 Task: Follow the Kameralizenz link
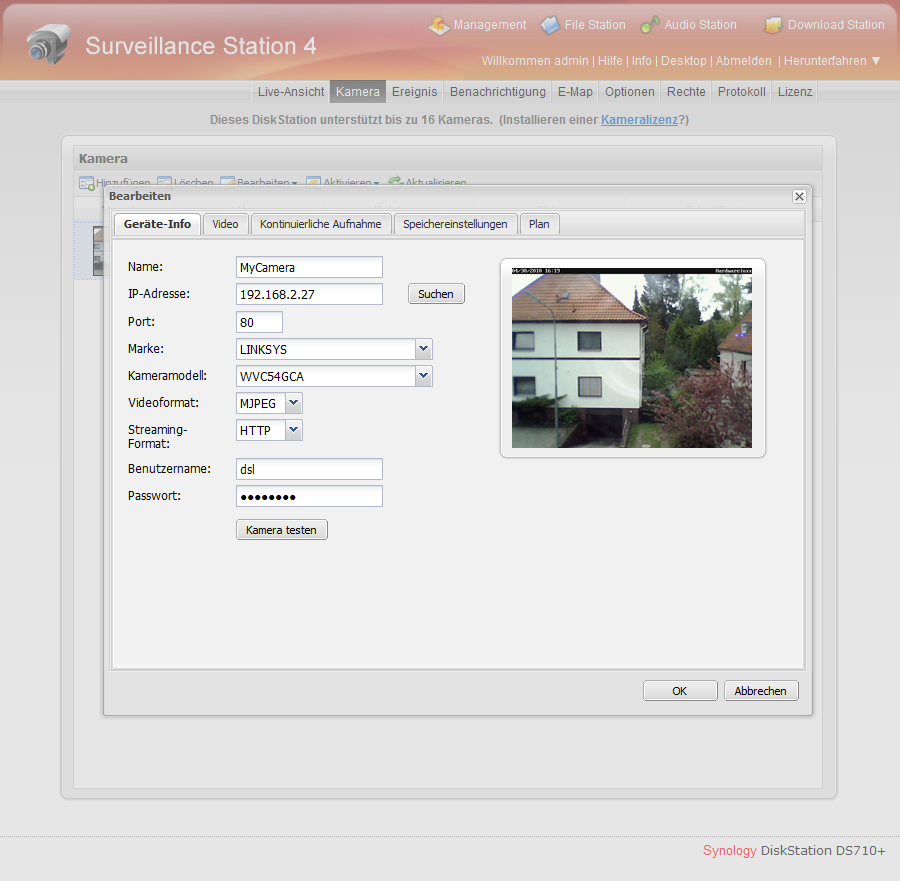click(639, 120)
